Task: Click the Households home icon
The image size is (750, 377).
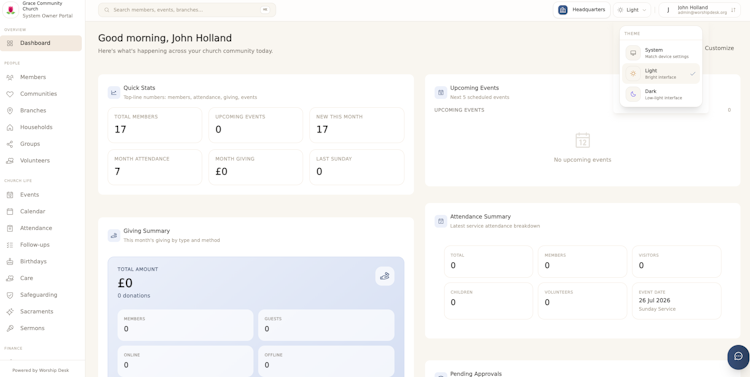Action: [10, 127]
